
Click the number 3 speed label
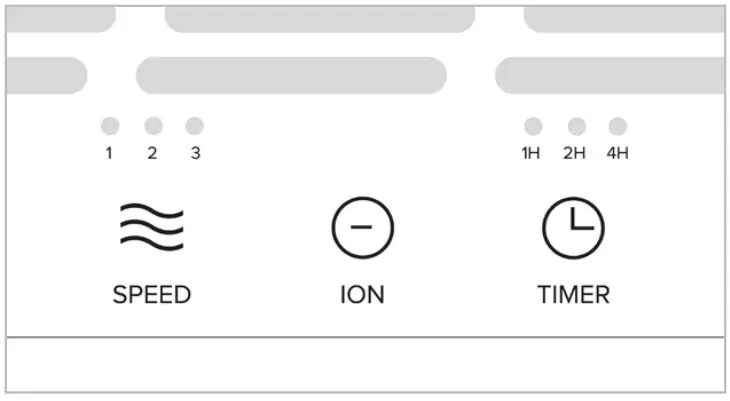pos(195,154)
